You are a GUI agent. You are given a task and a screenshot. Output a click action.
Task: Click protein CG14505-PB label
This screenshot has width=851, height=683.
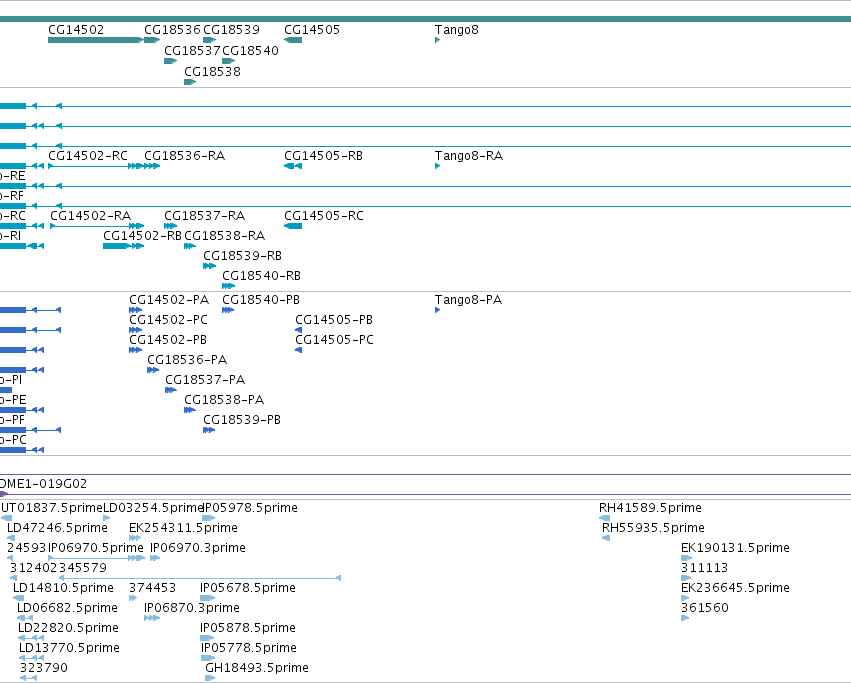[334, 320]
